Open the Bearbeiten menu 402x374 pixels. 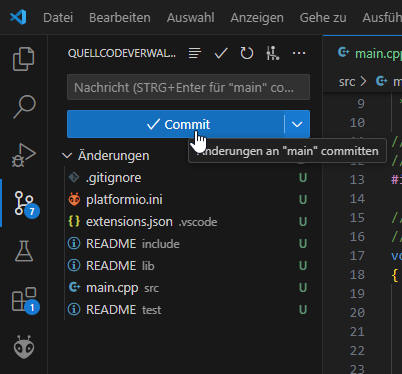[120, 18]
